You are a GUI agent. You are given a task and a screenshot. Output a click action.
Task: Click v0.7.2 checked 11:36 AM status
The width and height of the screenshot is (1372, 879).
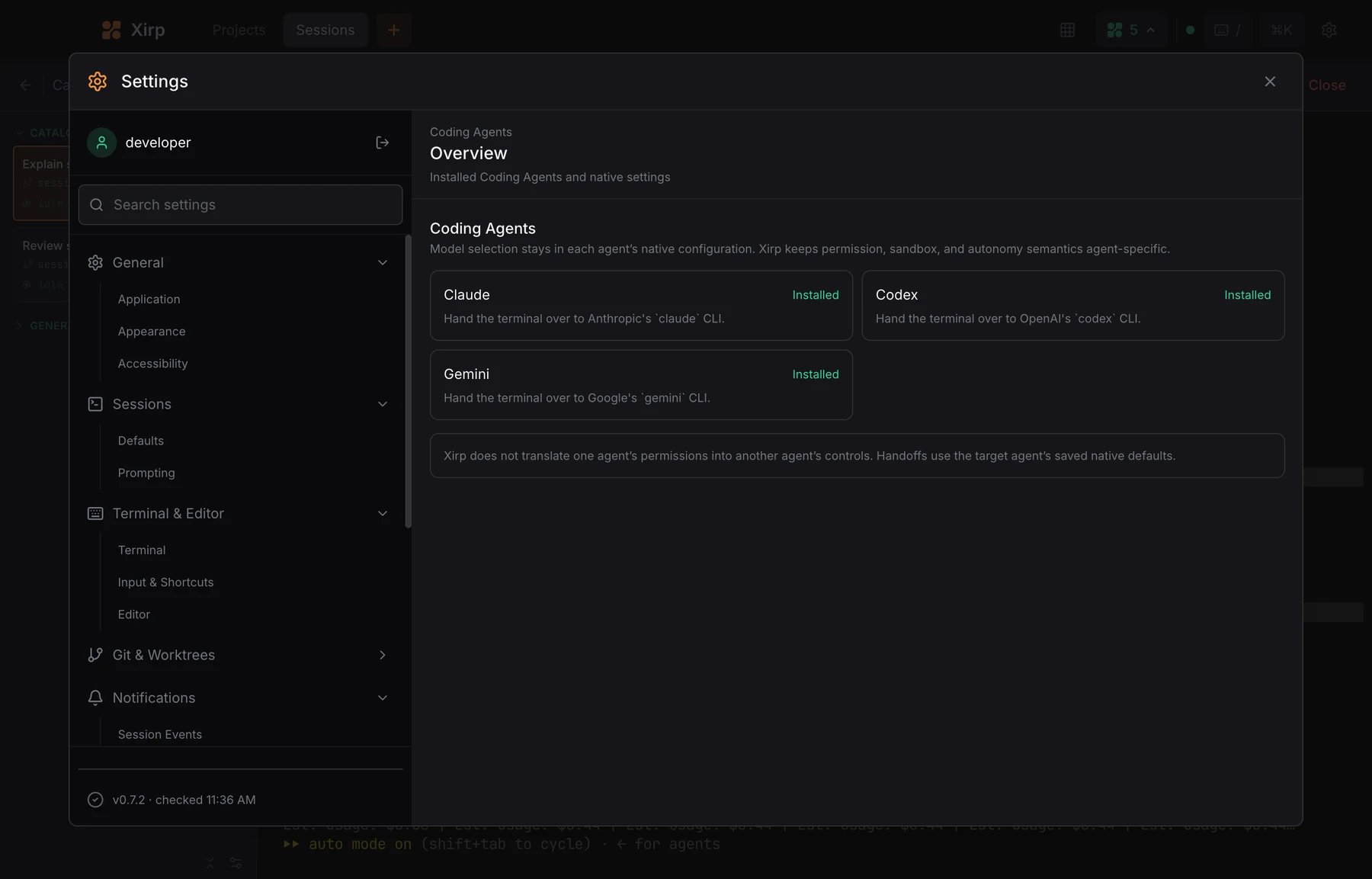point(184,800)
